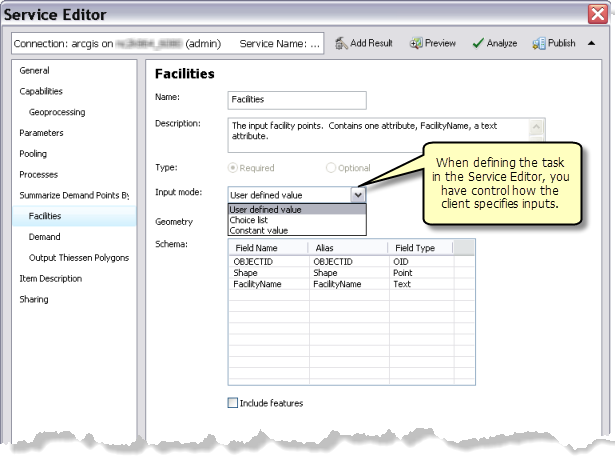Enable the Include features checkbox
615x456 pixels.
[234, 403]
